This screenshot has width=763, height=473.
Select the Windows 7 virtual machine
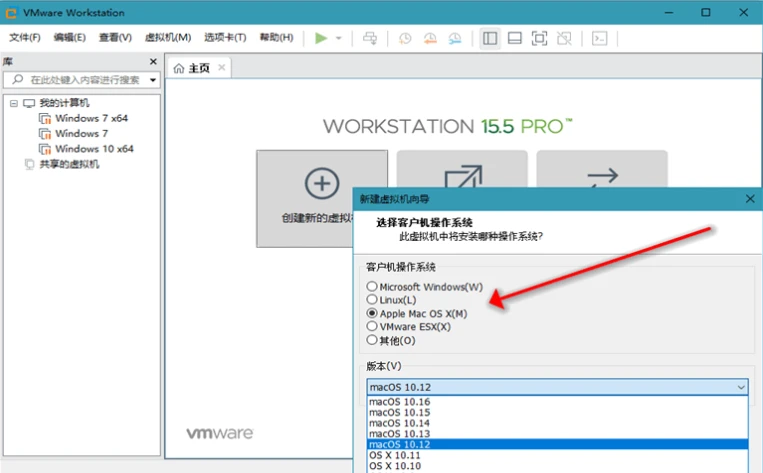[82, 133]
